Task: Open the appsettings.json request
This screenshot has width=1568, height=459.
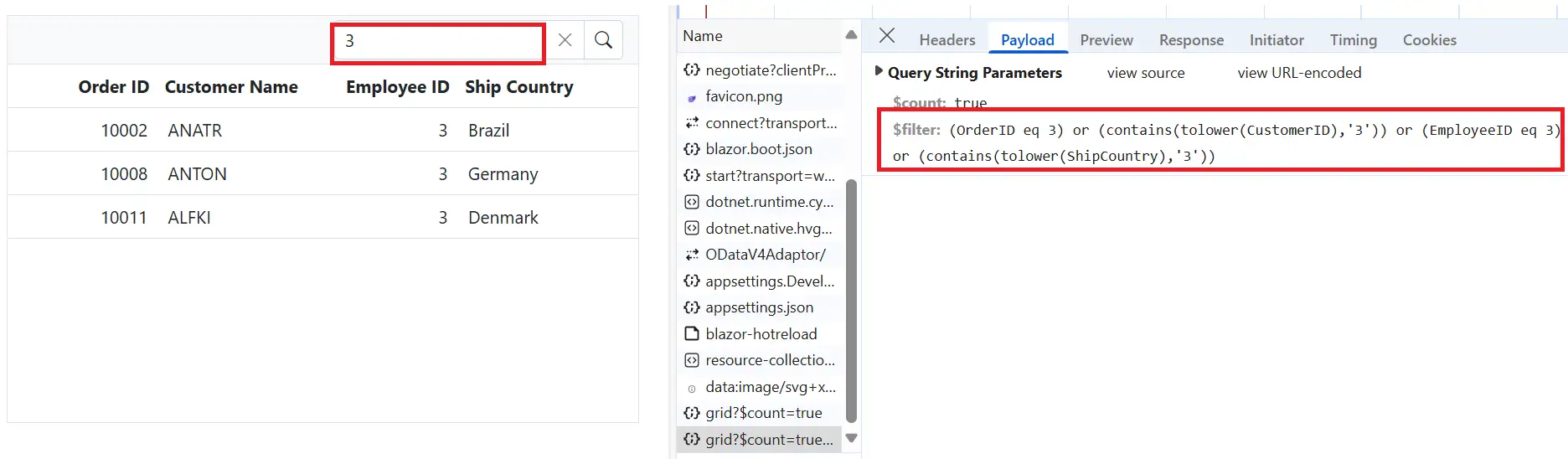Action: 760,307
